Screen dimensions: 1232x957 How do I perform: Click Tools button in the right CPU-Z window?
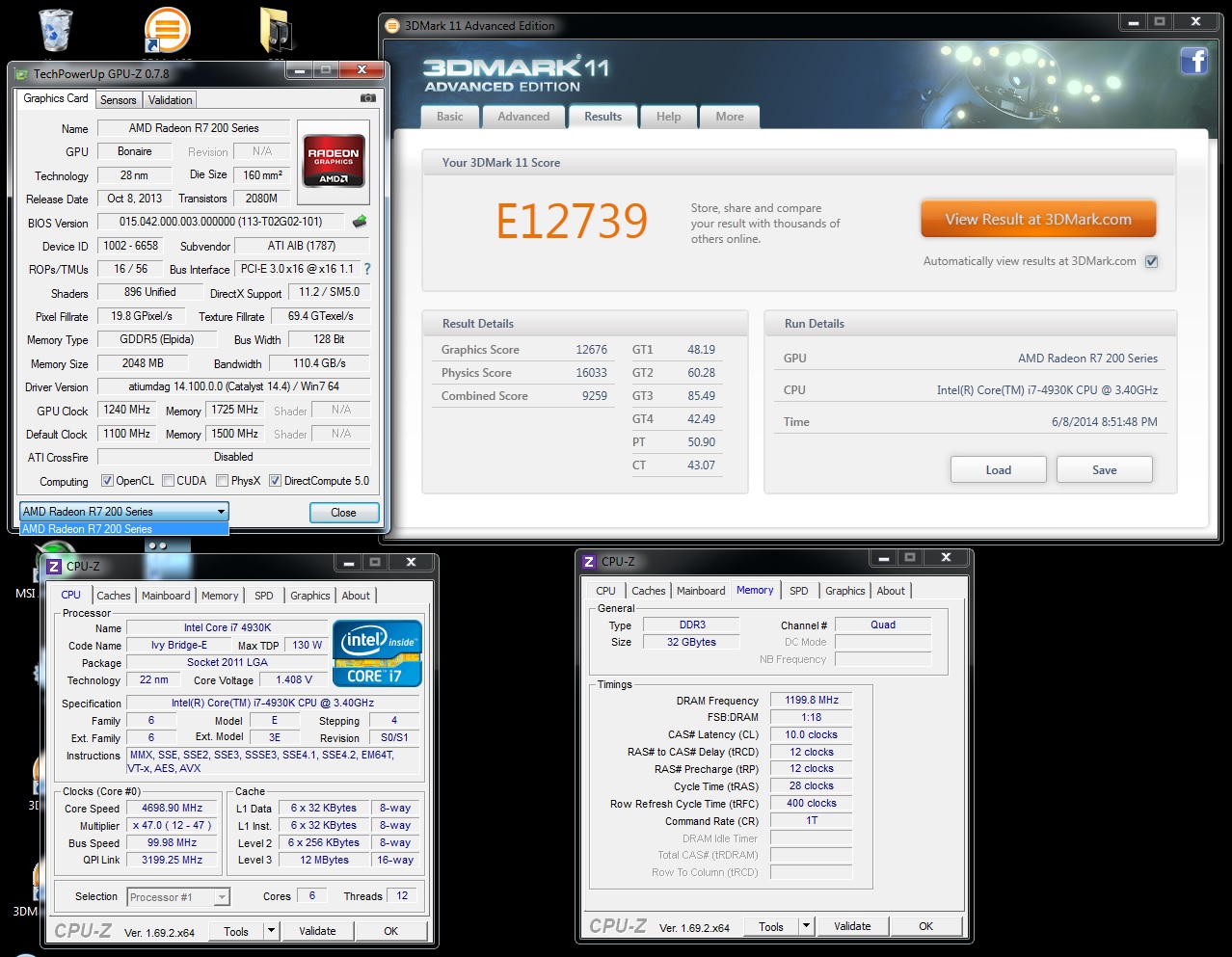771,926
